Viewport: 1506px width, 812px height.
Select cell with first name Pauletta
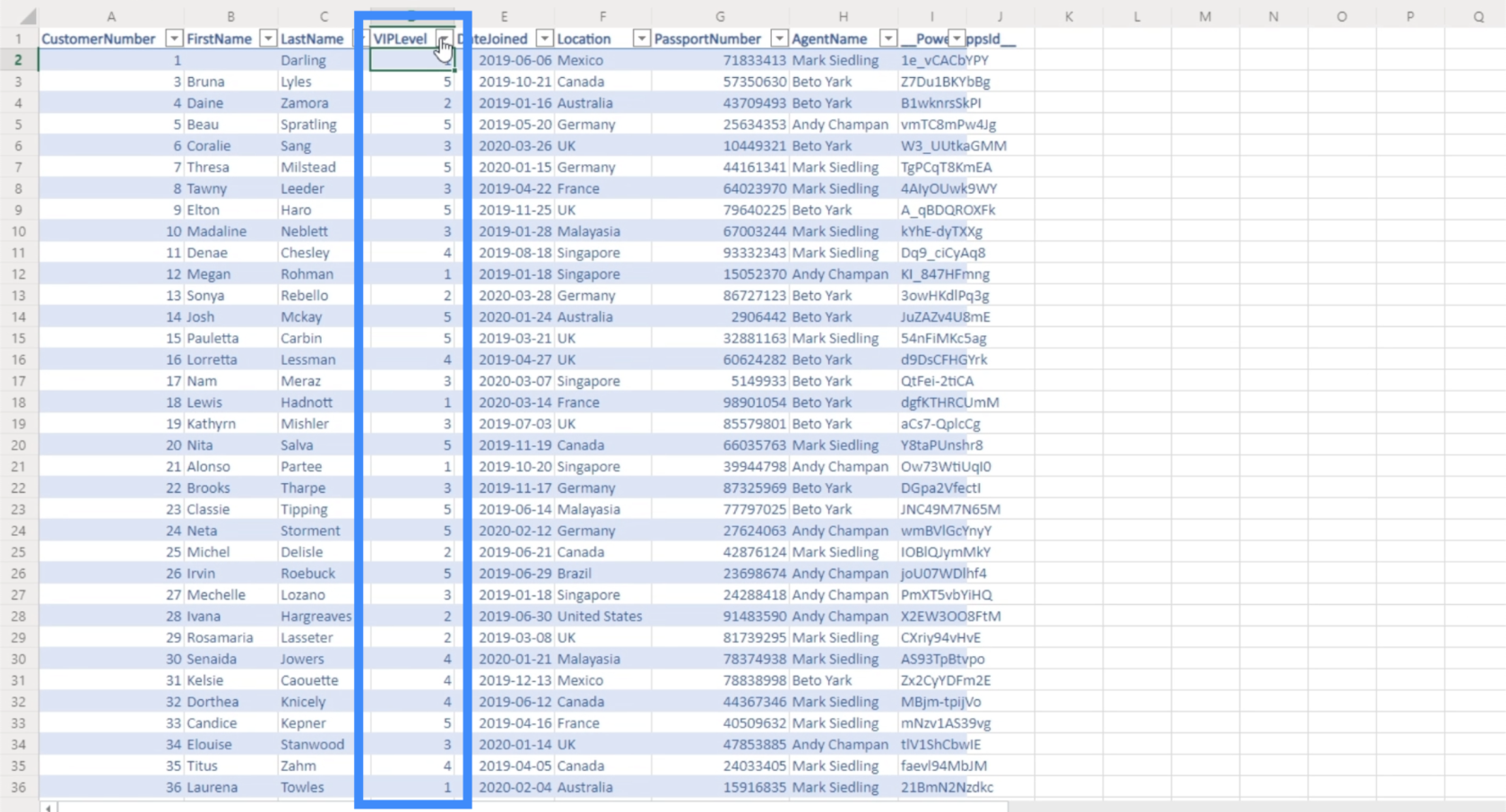click(230, 338)
